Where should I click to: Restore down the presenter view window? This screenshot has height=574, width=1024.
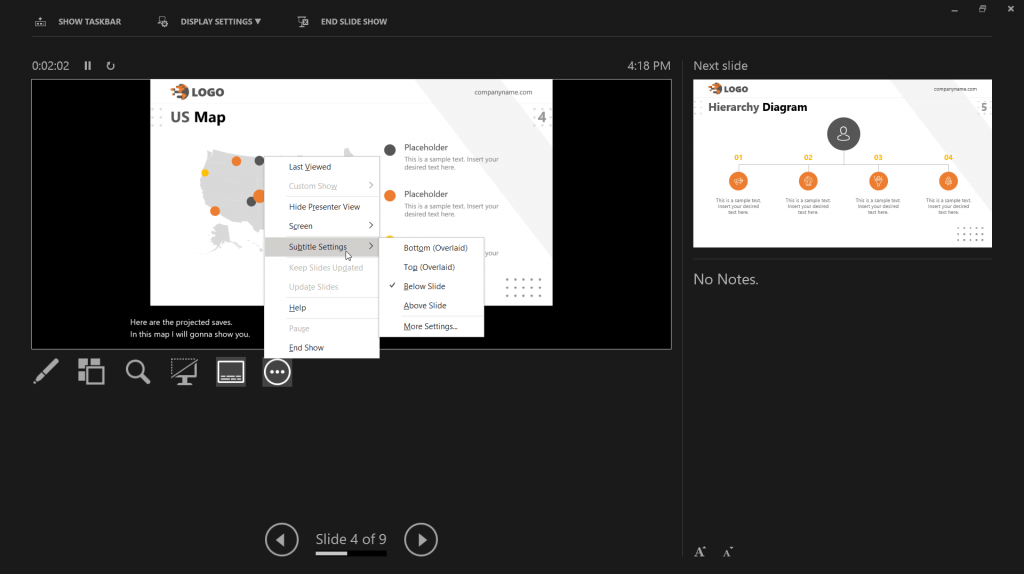pyautogui.click(x=982, y=9)
